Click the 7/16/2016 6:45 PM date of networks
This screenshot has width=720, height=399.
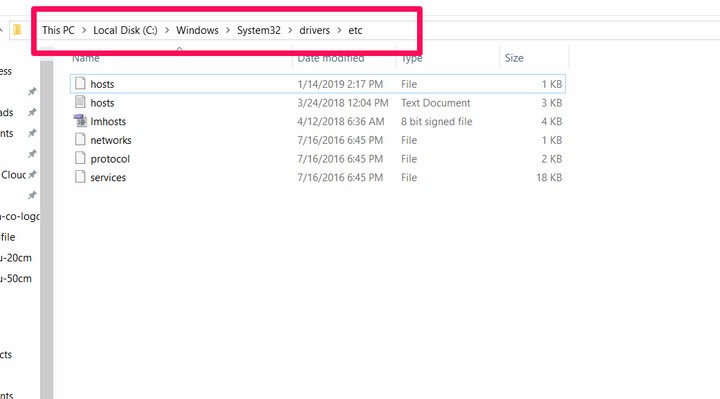[340, 140]
